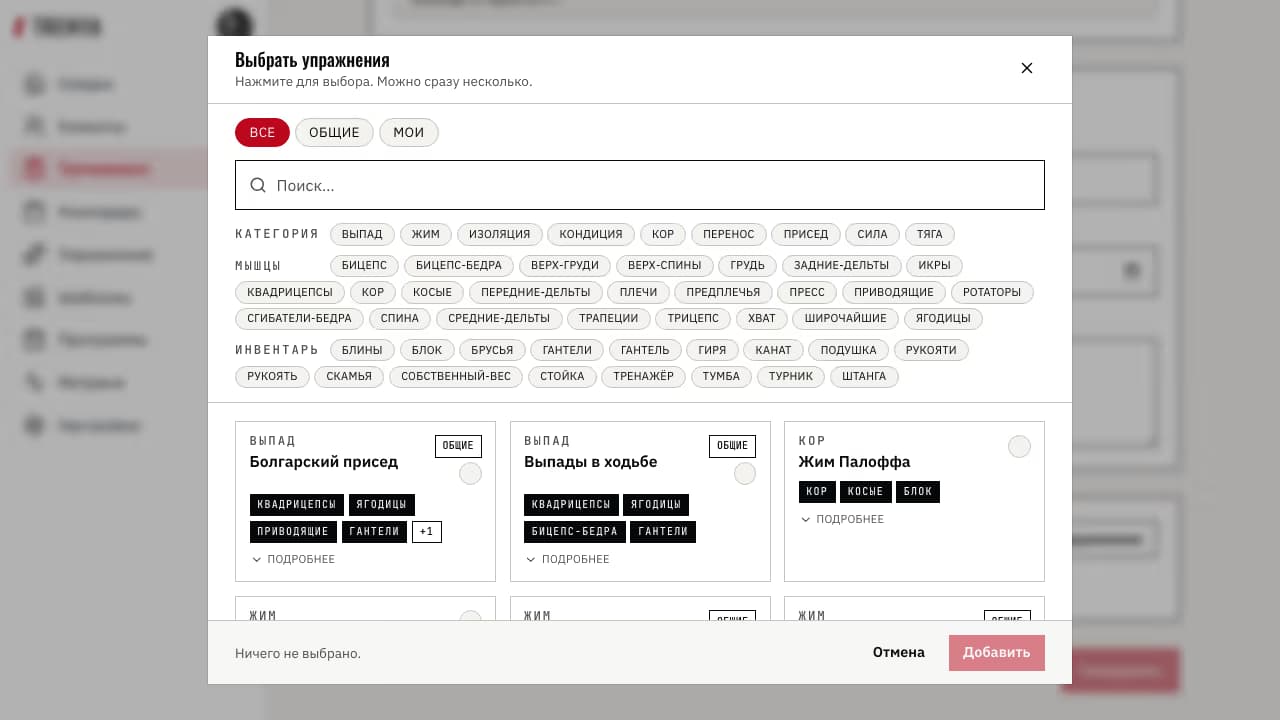This screenshot has height=720, width=1280.
Task: Switch to the ОБЩИЕ tab below the title
Action: 334,133
